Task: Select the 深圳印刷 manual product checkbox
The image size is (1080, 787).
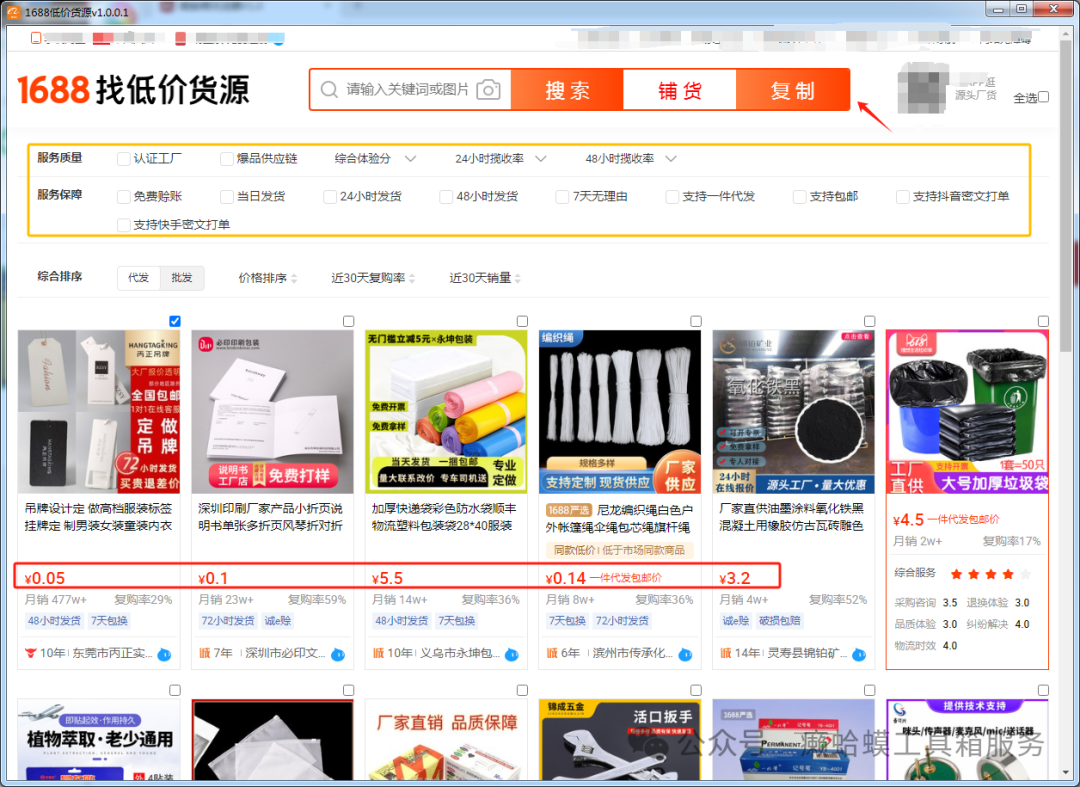Action: pos(349,321)
